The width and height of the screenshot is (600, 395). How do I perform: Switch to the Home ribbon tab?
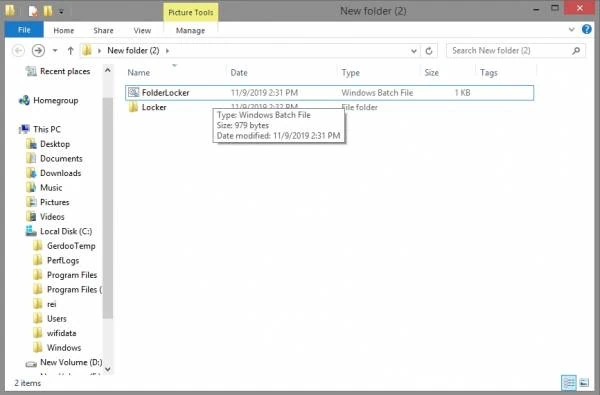click(x=64, y=31)
